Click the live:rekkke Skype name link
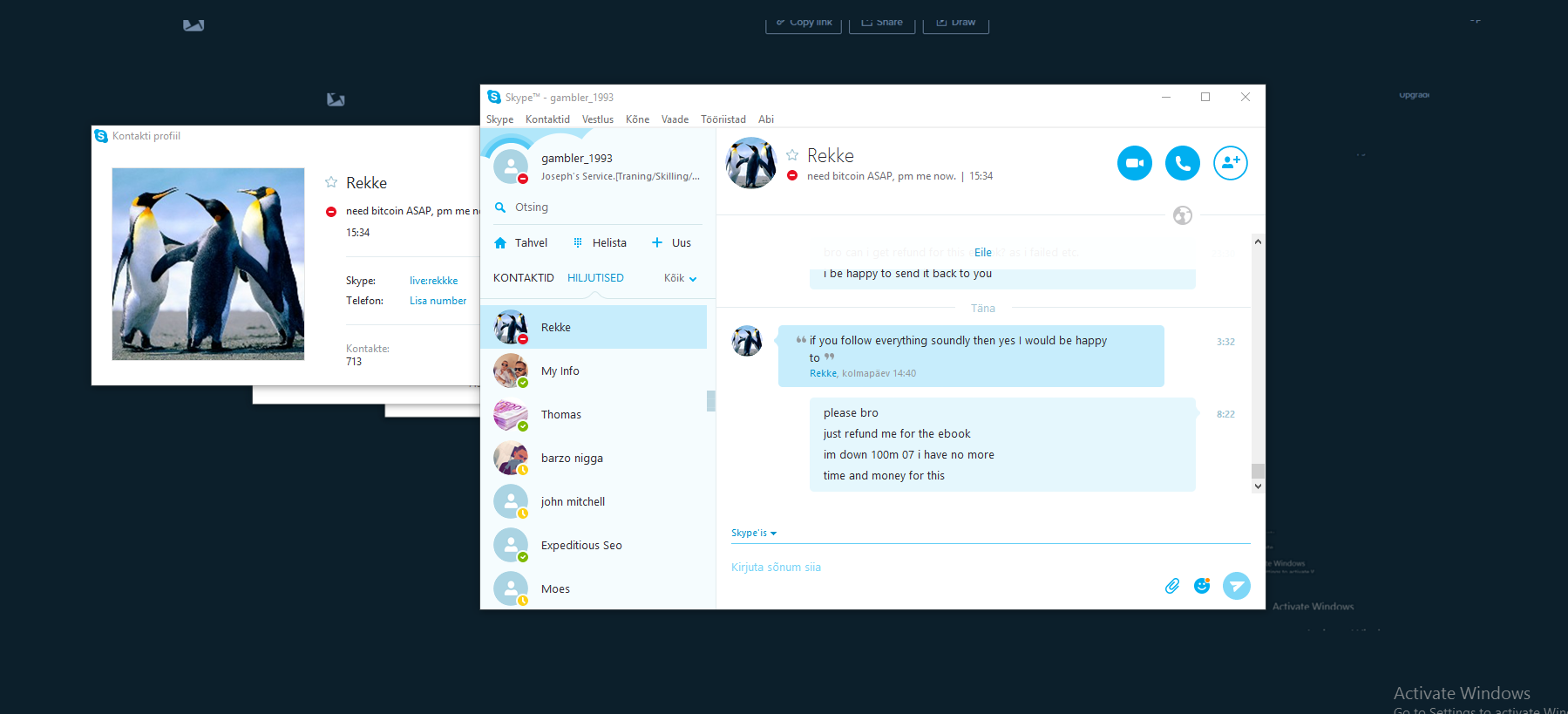Image resolution: width=1568 pixels, height=714 pixels. (434, 281)
